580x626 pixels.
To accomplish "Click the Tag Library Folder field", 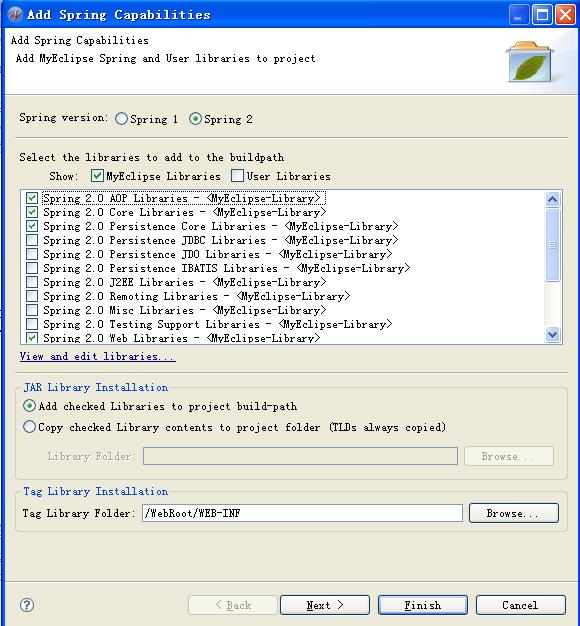I will (302, 513).
